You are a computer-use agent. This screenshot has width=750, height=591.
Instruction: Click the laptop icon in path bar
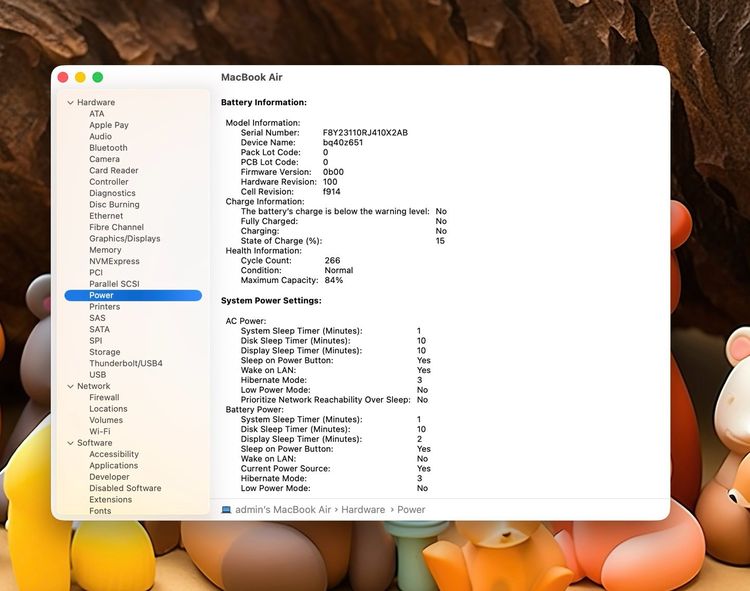click(226, 510)
